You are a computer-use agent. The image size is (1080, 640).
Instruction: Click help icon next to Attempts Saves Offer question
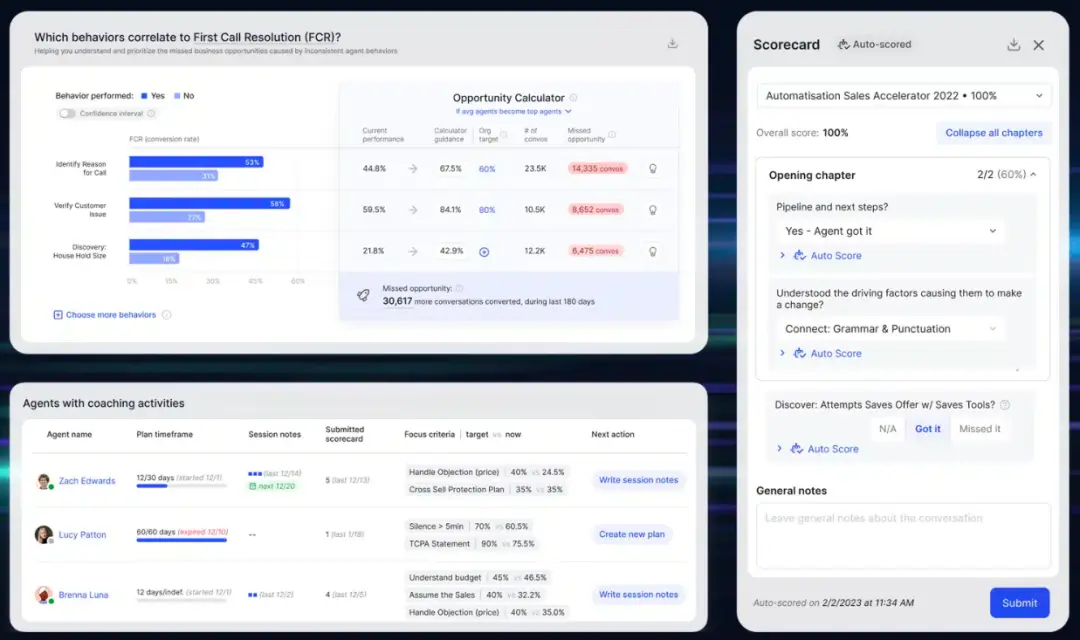tap(1005, 405)
